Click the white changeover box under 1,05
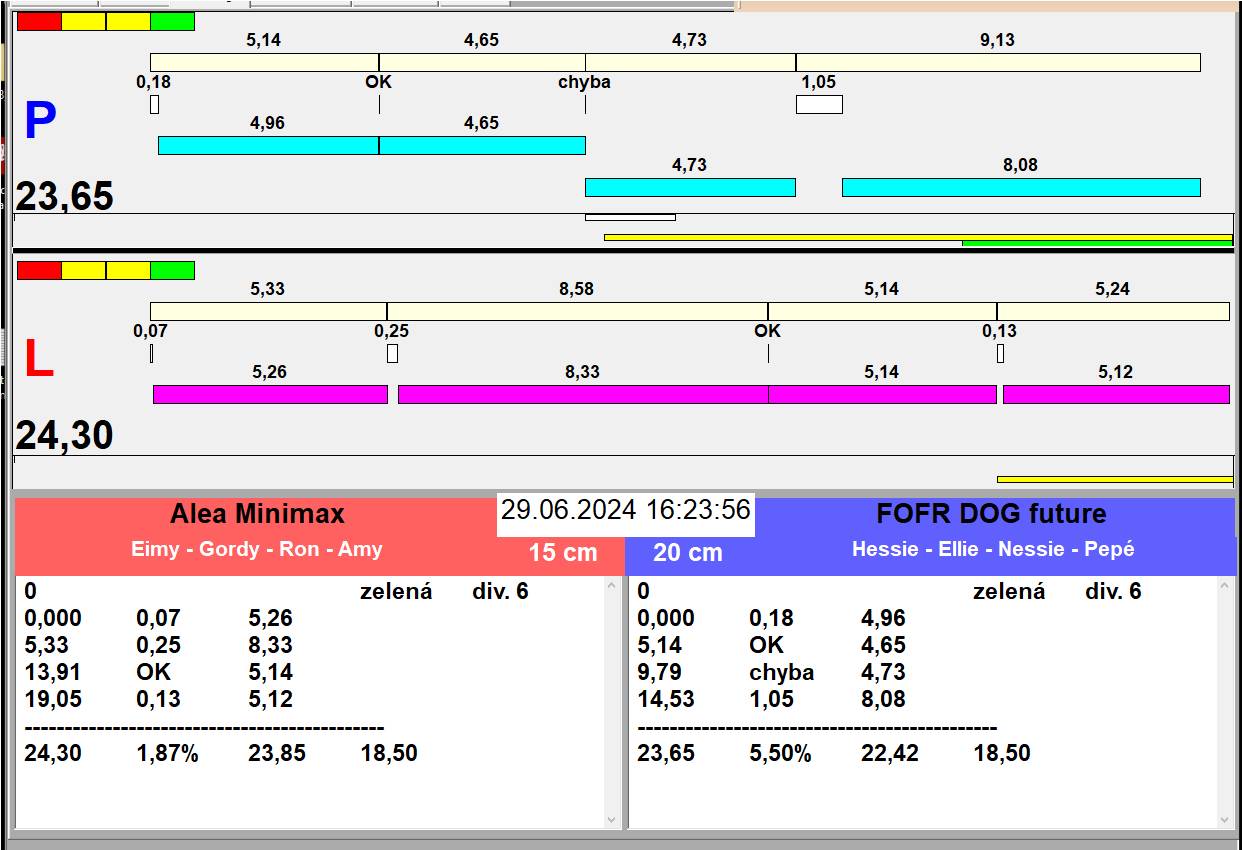Image resolution: width=1242 pixels, height=850 pixels. click(819, 104)
